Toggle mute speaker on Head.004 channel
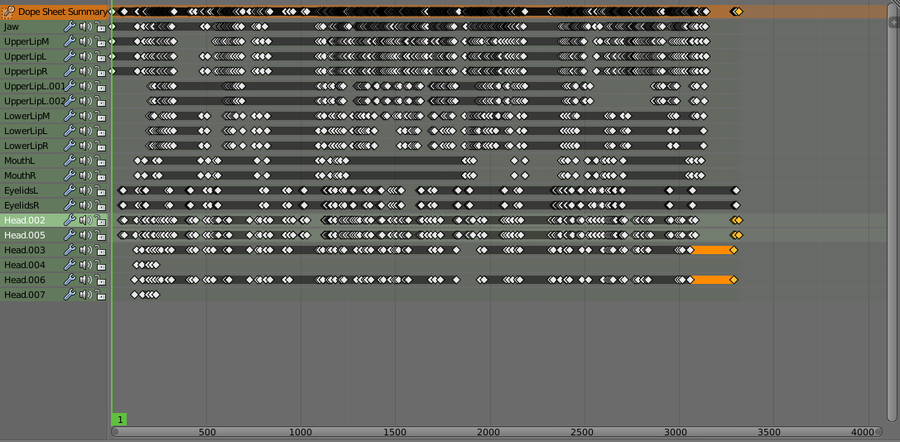The image size is (900, 442). [x=86, y=265]
